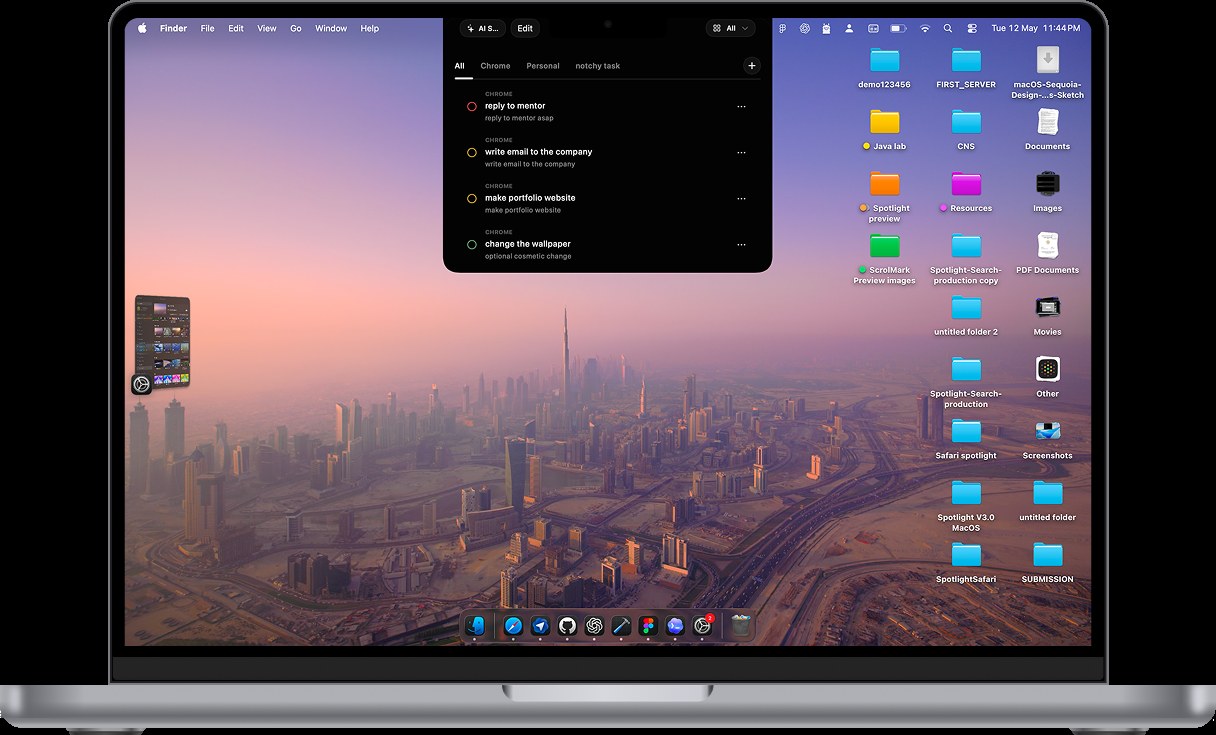Open Finder from the dock

(475, 626)
